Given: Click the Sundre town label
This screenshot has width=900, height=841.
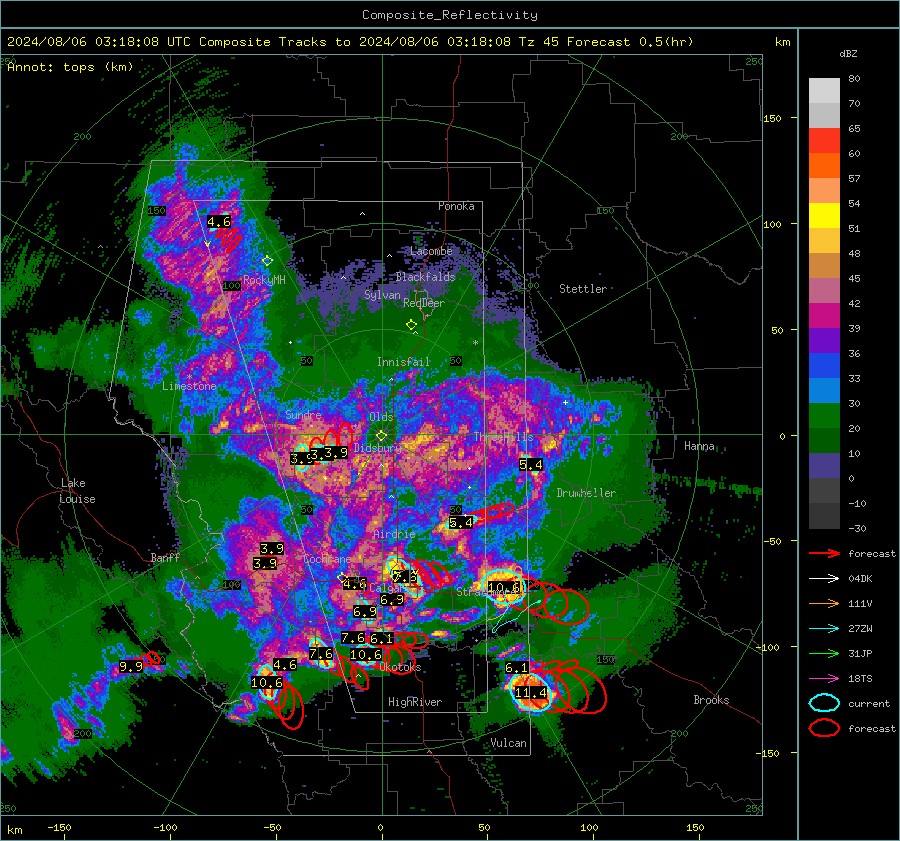Looking at the screenshot, I should click(304, 414).
